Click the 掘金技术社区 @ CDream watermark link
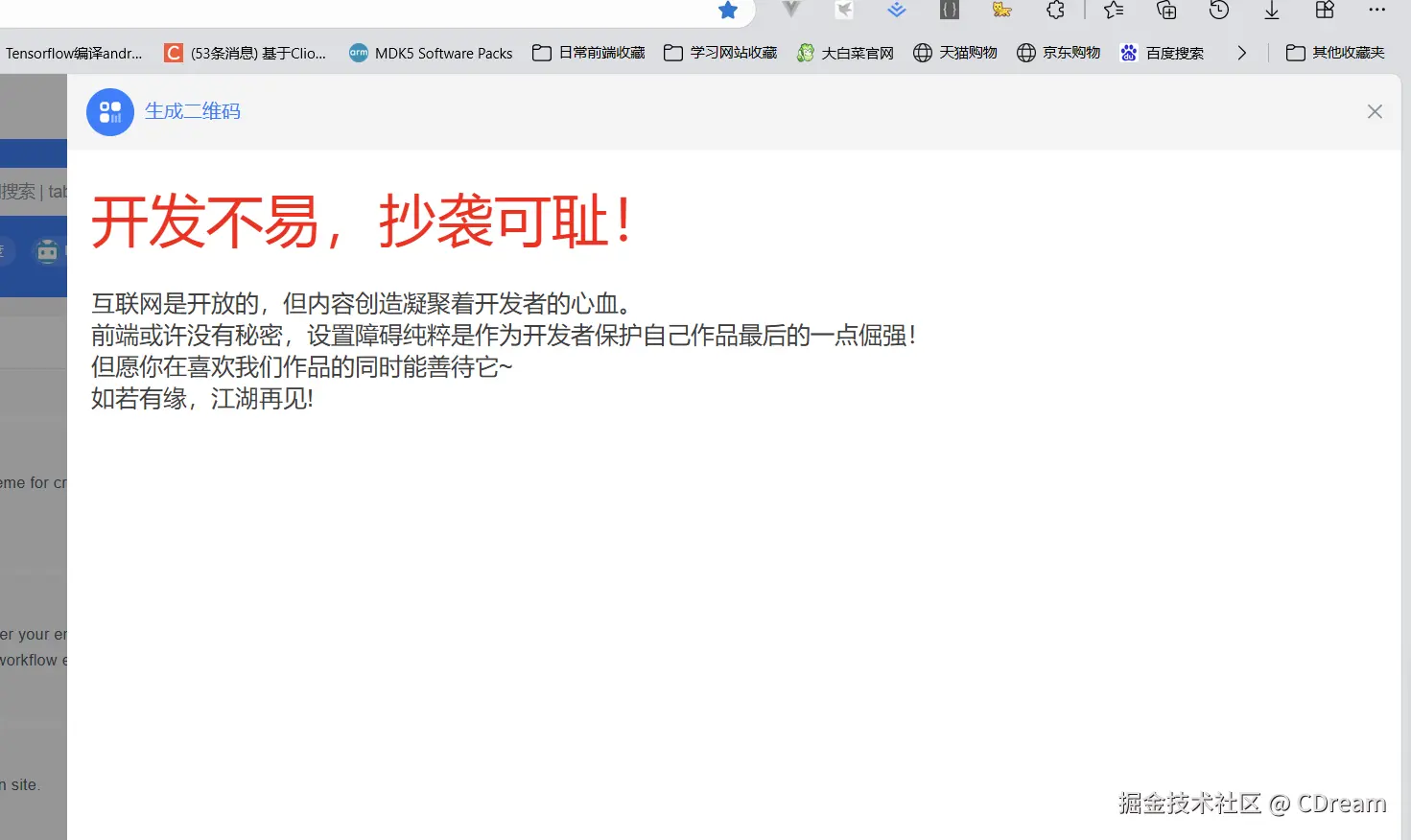This screenshot has height=840, width=1411. click(x=1251, y=804)
